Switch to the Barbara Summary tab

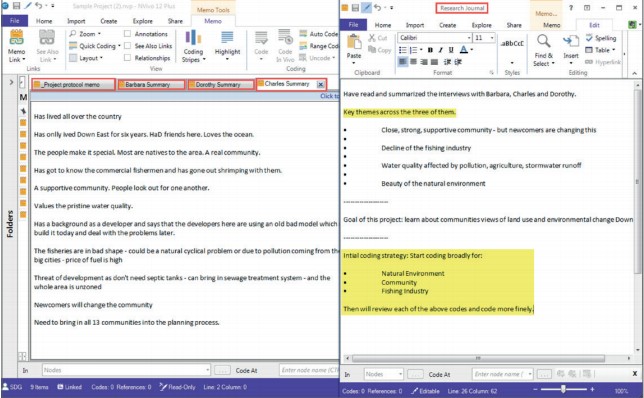pyautogui.click(x=151, y=85)
